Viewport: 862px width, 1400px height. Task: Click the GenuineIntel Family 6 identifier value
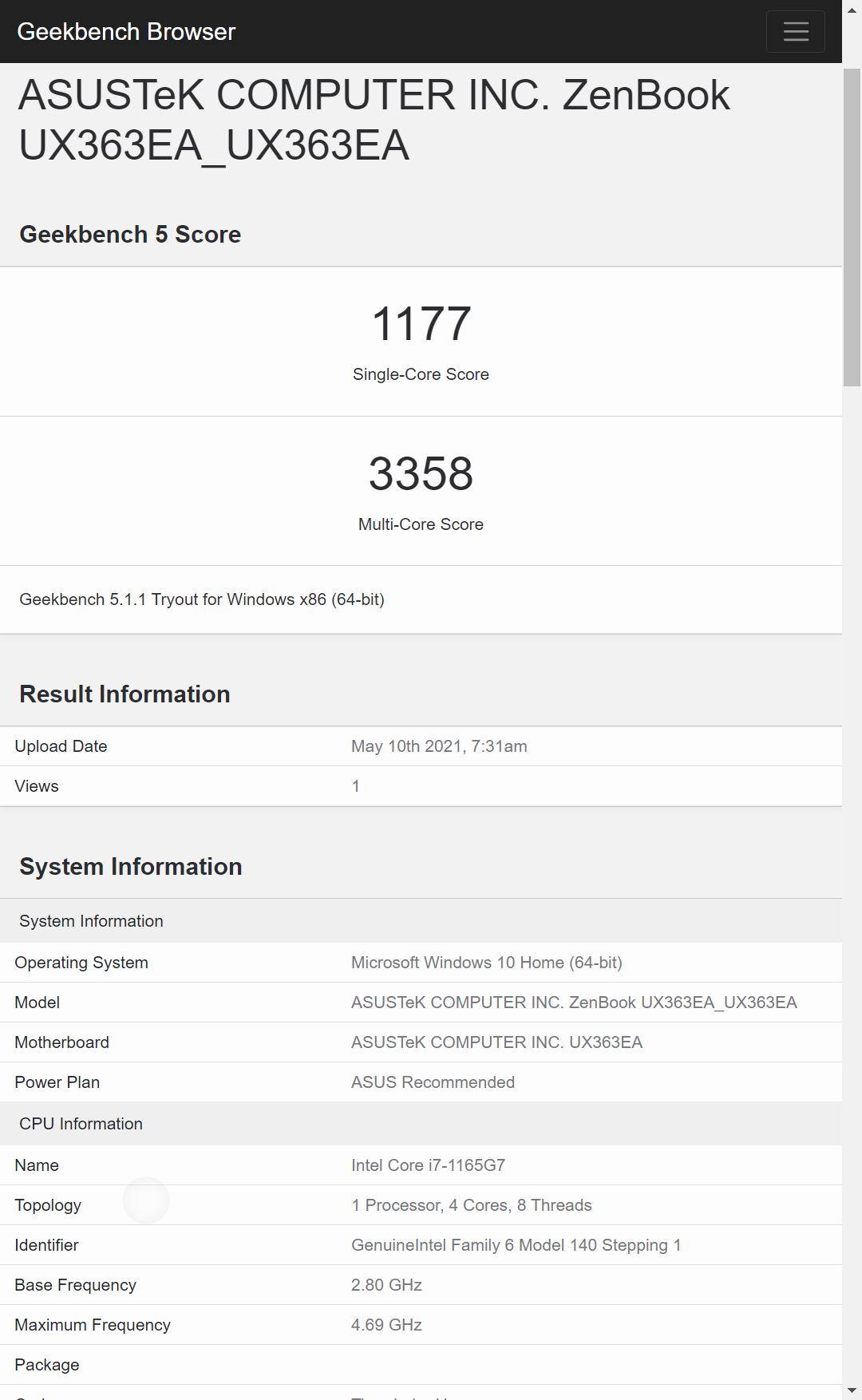(516, 1245)
